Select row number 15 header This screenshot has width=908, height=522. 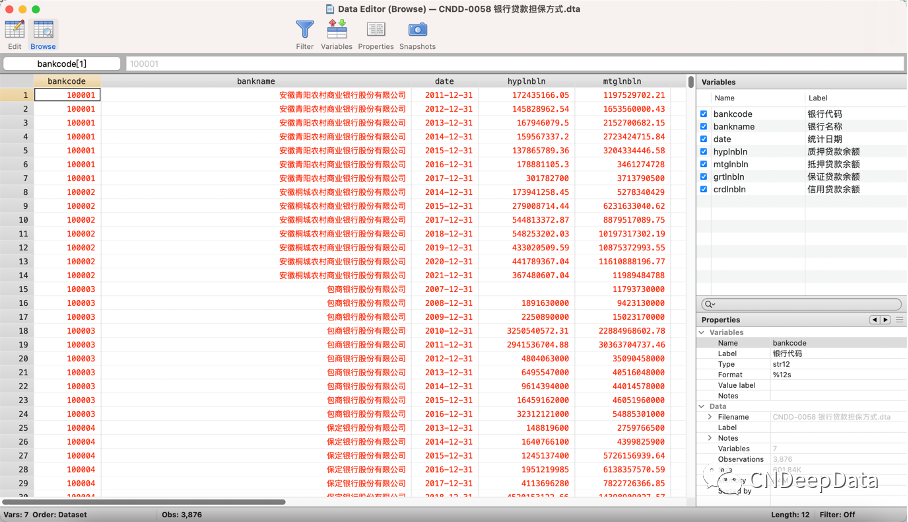(17, 289)
